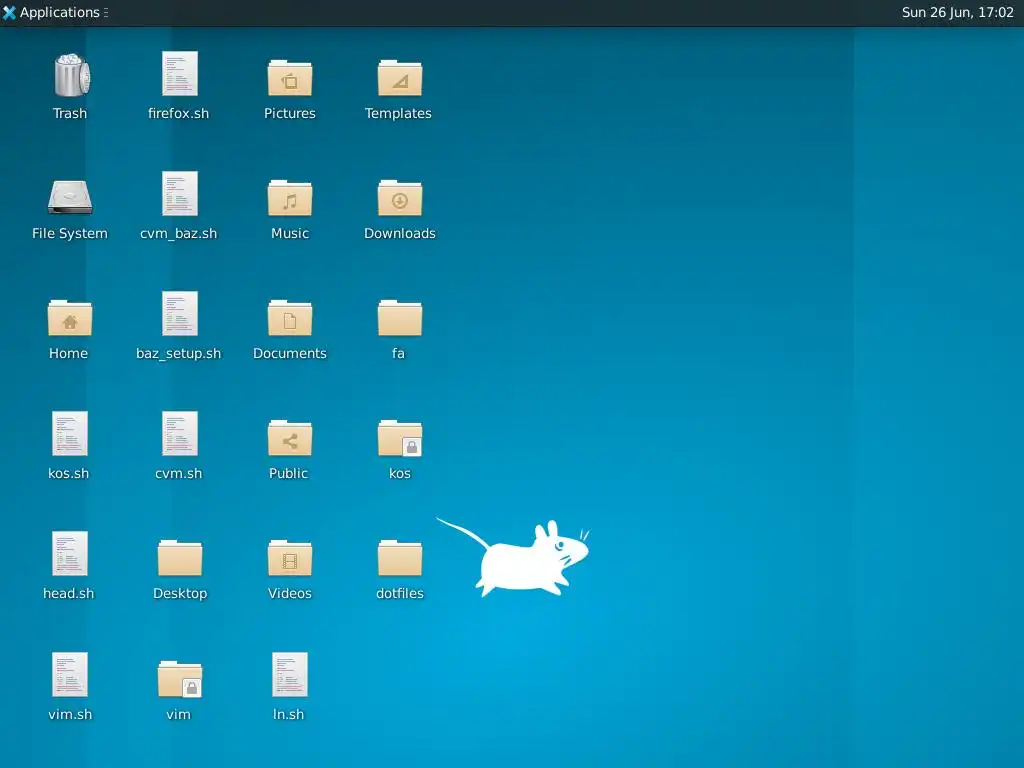Select the File System drive icon
This screenshot has width=1024, height=768.
pos(70,197)
